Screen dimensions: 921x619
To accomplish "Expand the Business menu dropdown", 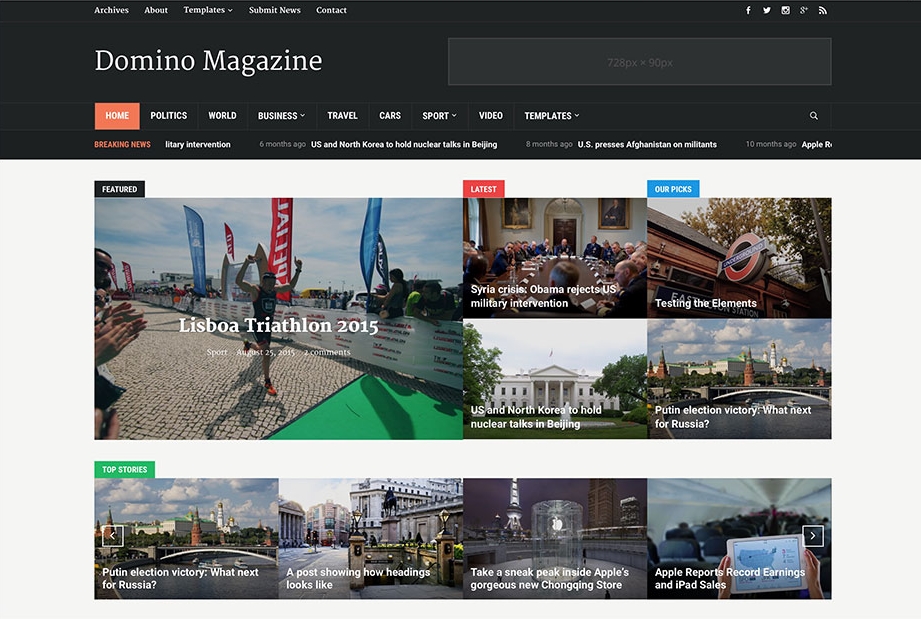I will [x=281, y=116].
